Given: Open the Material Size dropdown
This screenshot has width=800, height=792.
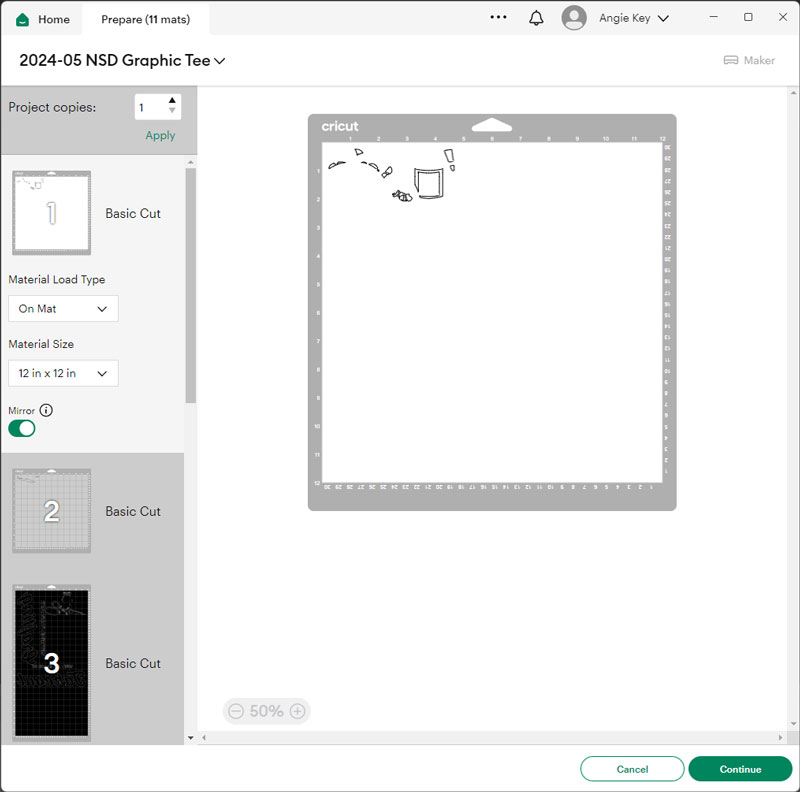Looking at the screenshot, I should click(63, 373).
